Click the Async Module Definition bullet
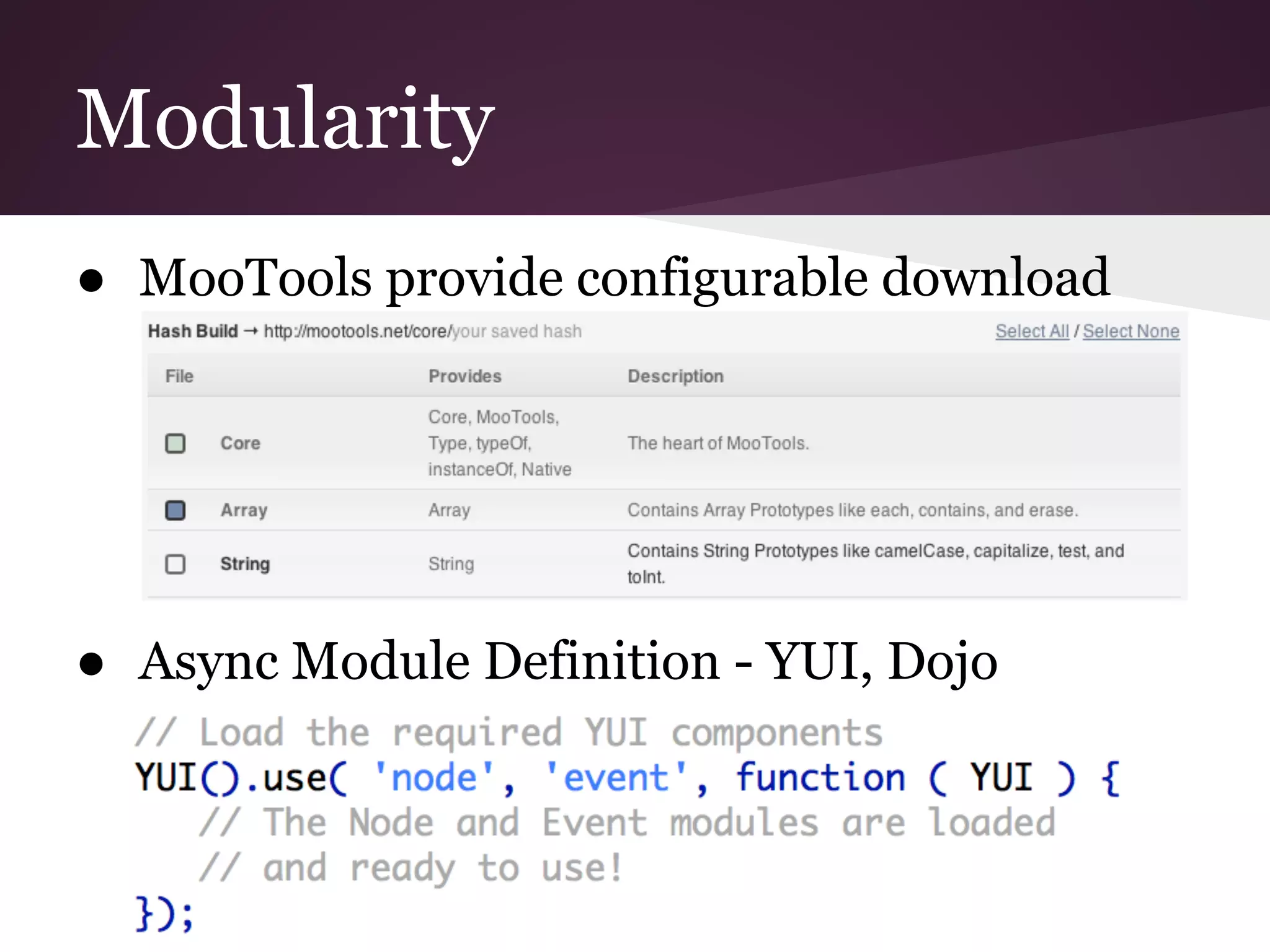Screen dimensions: 1270x952 pos(567,662)
